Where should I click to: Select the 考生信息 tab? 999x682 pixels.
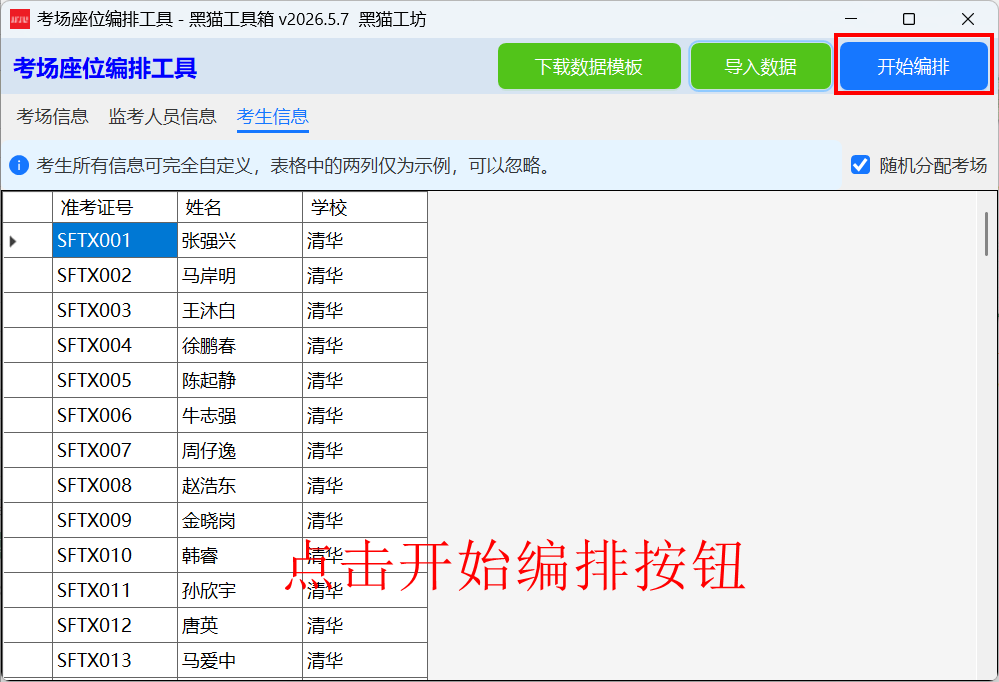[x=273, y=117]
